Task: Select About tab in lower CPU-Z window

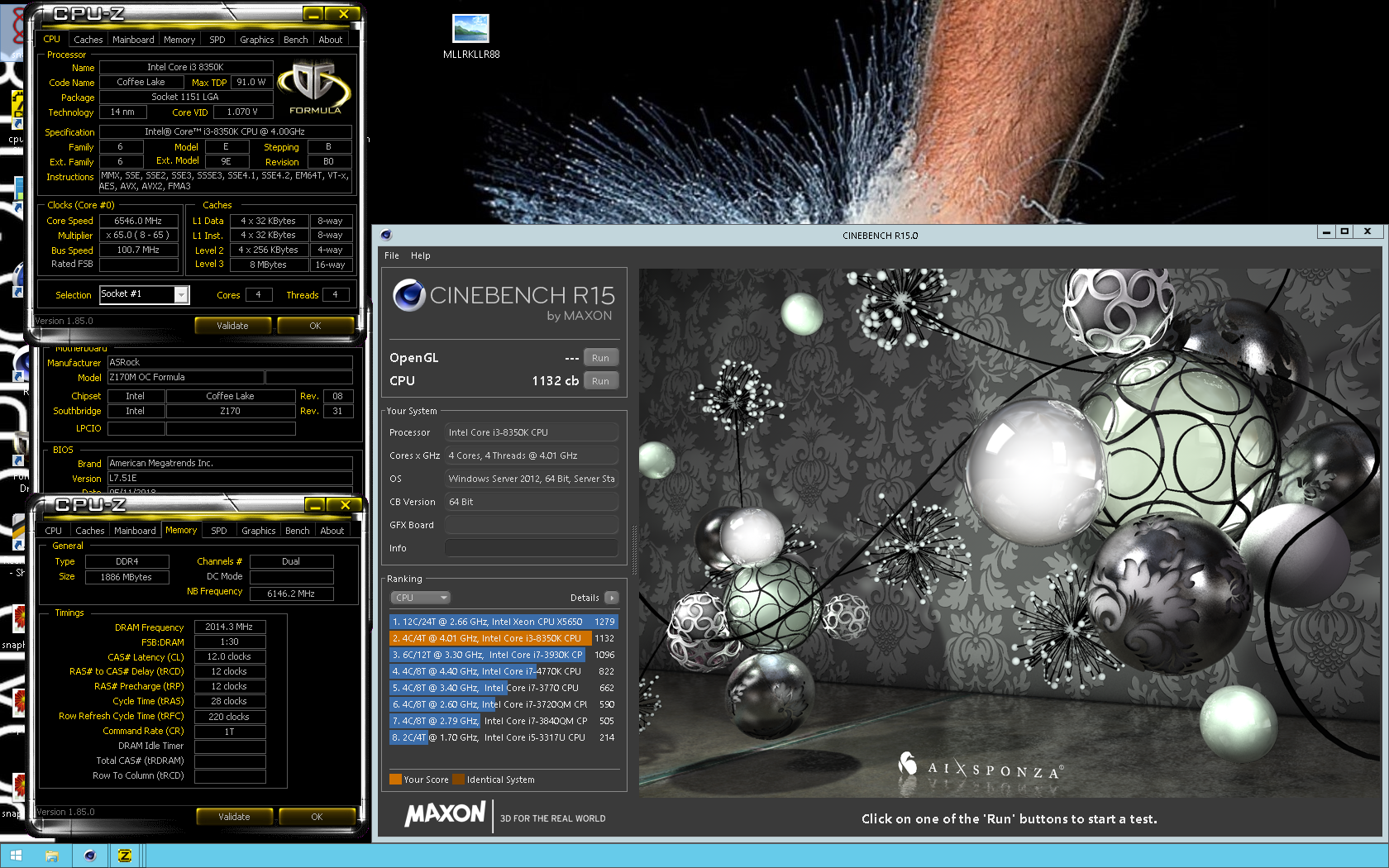Action: tap(332, 531)
